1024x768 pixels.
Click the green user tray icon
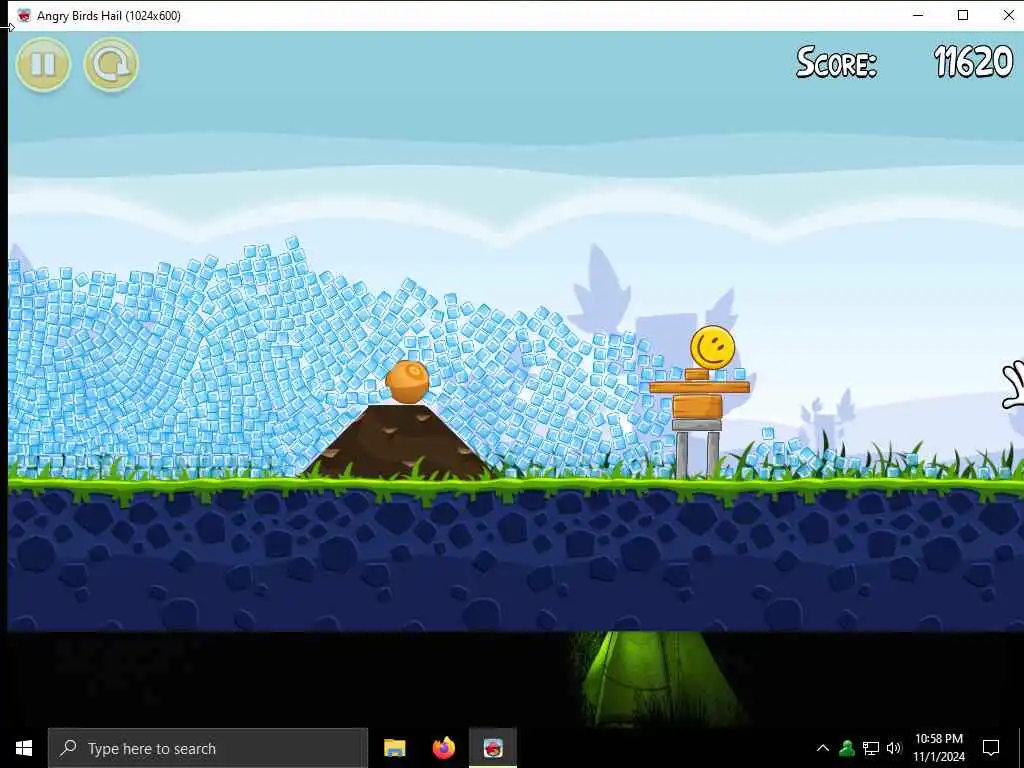pyautogui.click(x=847, y=748)
